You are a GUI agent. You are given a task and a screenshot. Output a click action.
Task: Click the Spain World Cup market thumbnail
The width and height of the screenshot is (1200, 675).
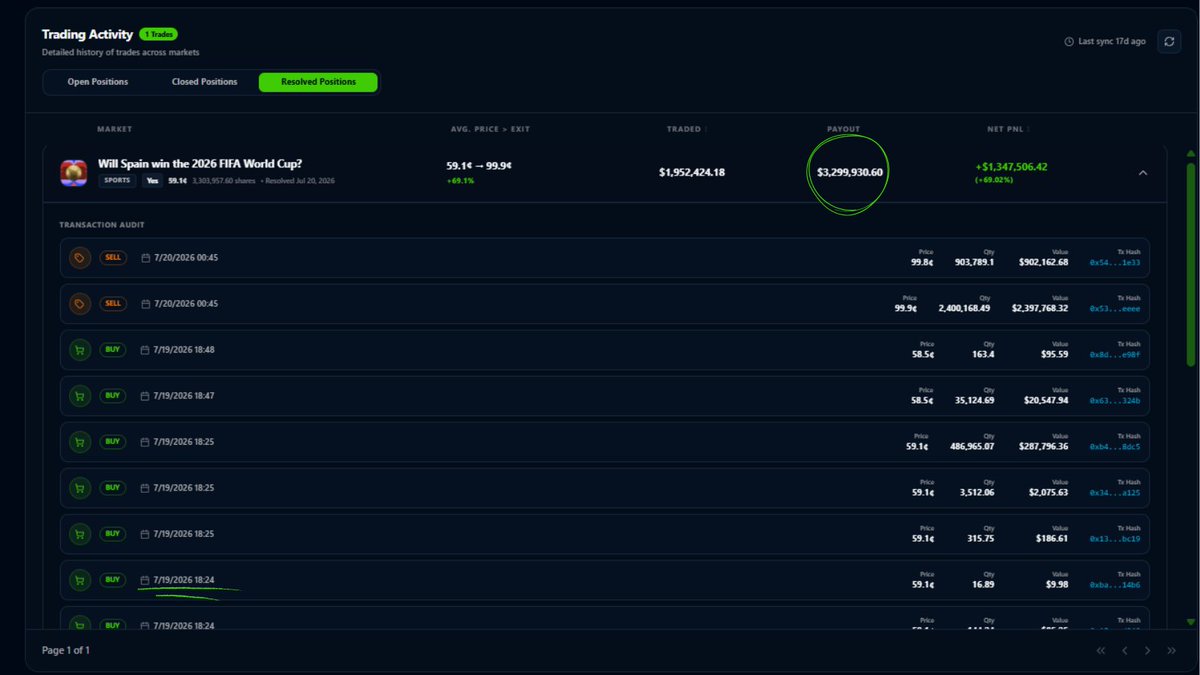pyautogui.click(x=74, y=172)
